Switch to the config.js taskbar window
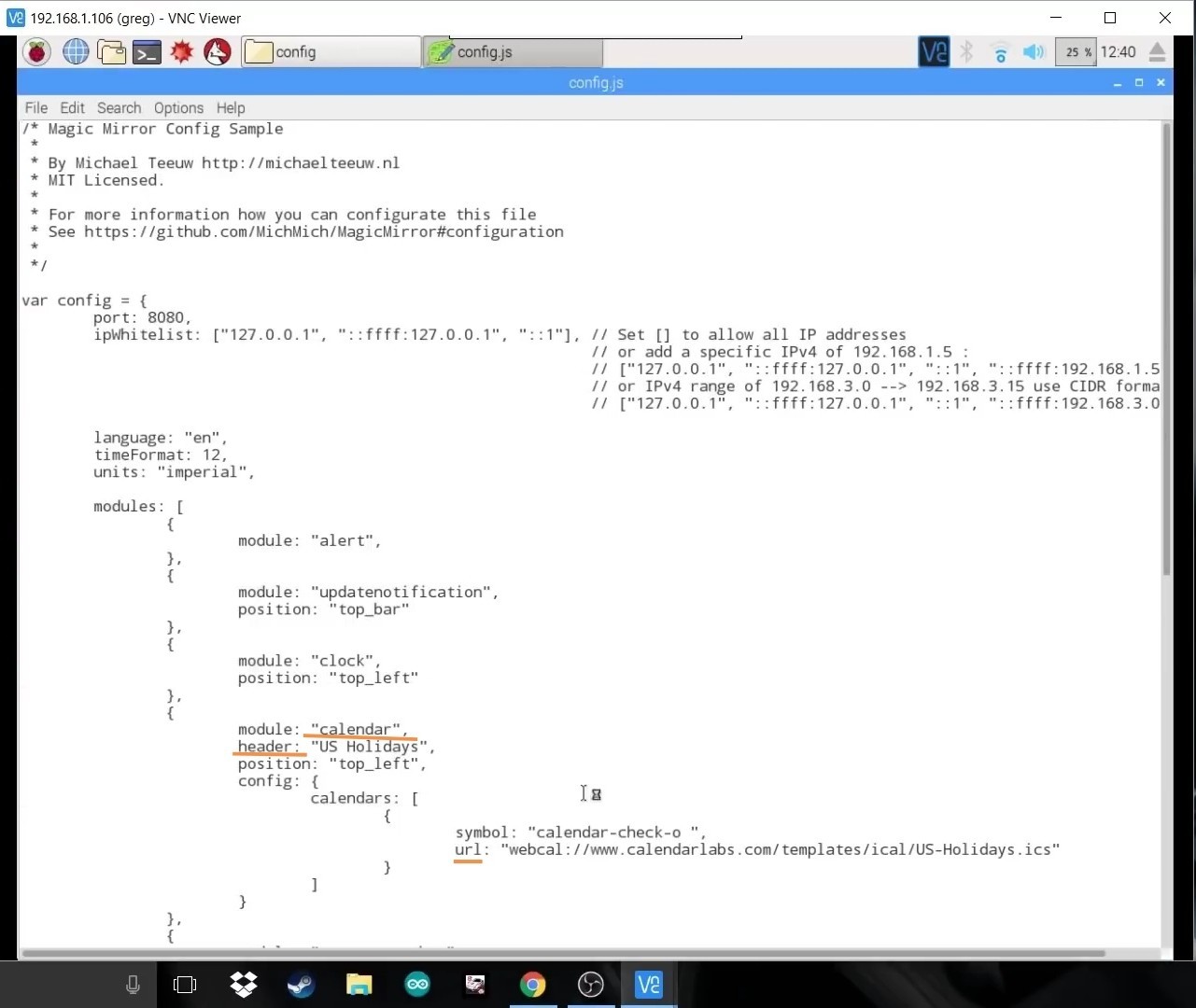 click(x=513, y=52)
